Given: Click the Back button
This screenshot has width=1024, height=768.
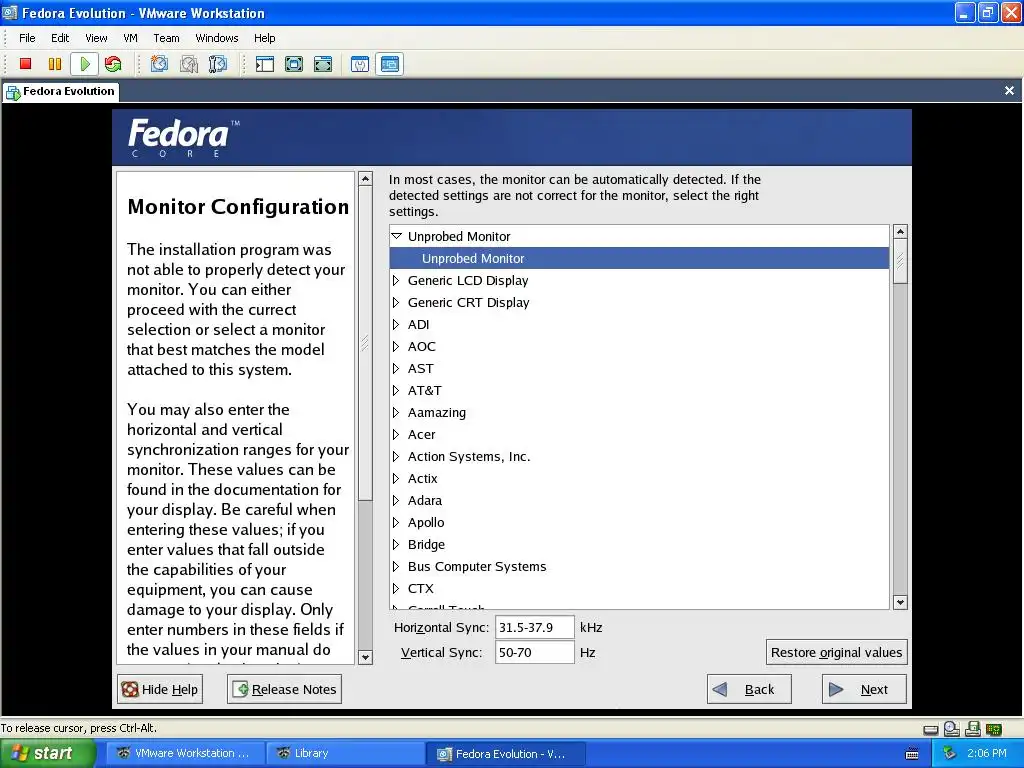Looking at the screenshot, I should 749,689.
